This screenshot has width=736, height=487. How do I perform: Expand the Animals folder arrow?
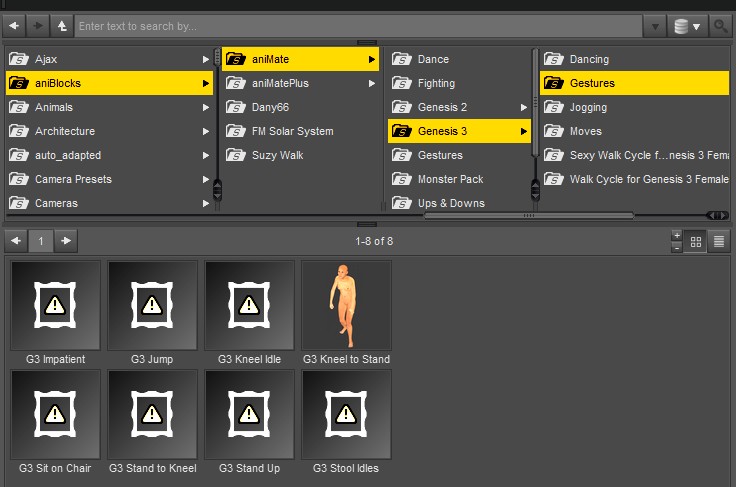coord(206,107)
